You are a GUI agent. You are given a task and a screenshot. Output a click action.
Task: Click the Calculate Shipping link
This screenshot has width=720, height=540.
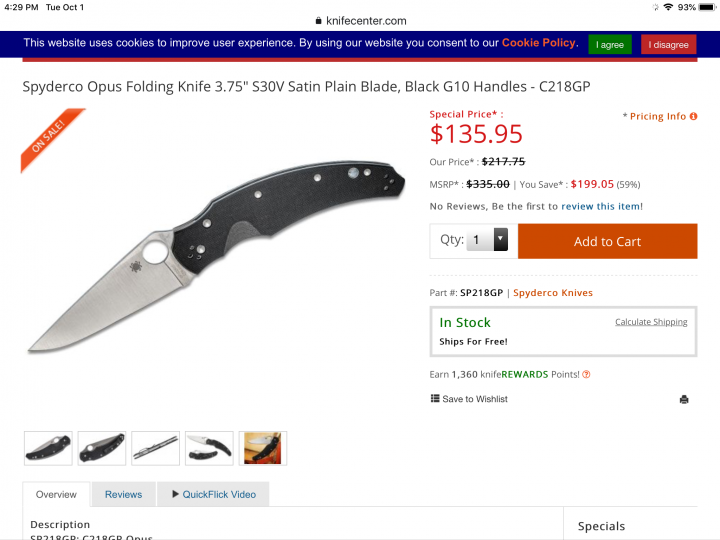coord(651,322)
